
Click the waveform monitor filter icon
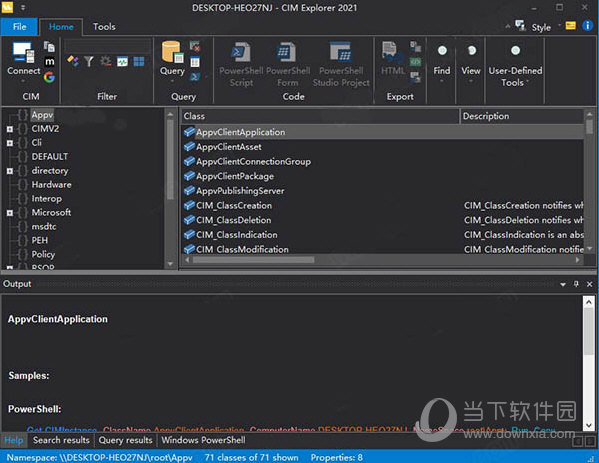tap(122, 62)
